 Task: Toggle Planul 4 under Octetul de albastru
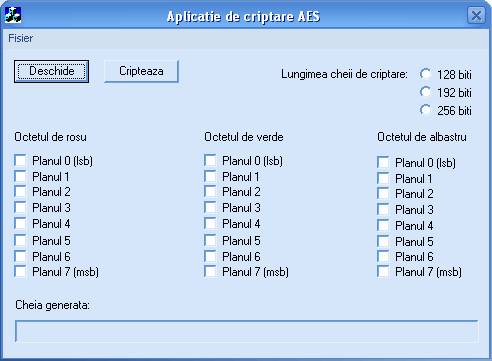[383, 226]
